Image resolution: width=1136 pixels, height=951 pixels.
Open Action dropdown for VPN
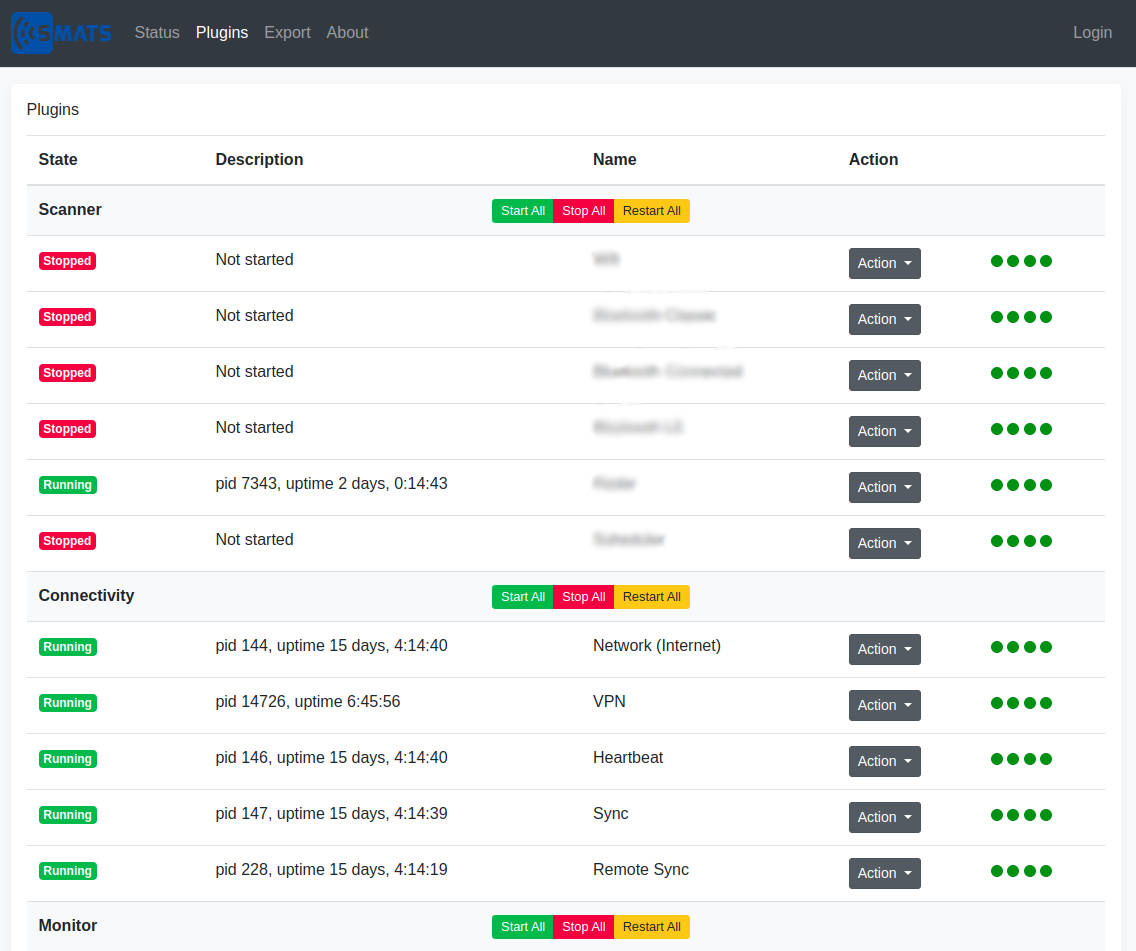(x=885, y=705)
